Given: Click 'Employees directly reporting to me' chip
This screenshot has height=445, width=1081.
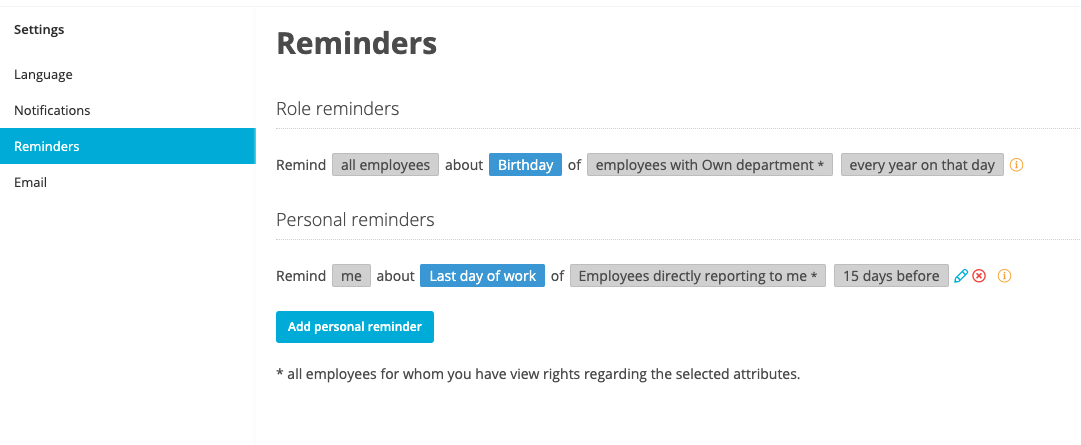Looking at the screenshot, I should (697, 276).
